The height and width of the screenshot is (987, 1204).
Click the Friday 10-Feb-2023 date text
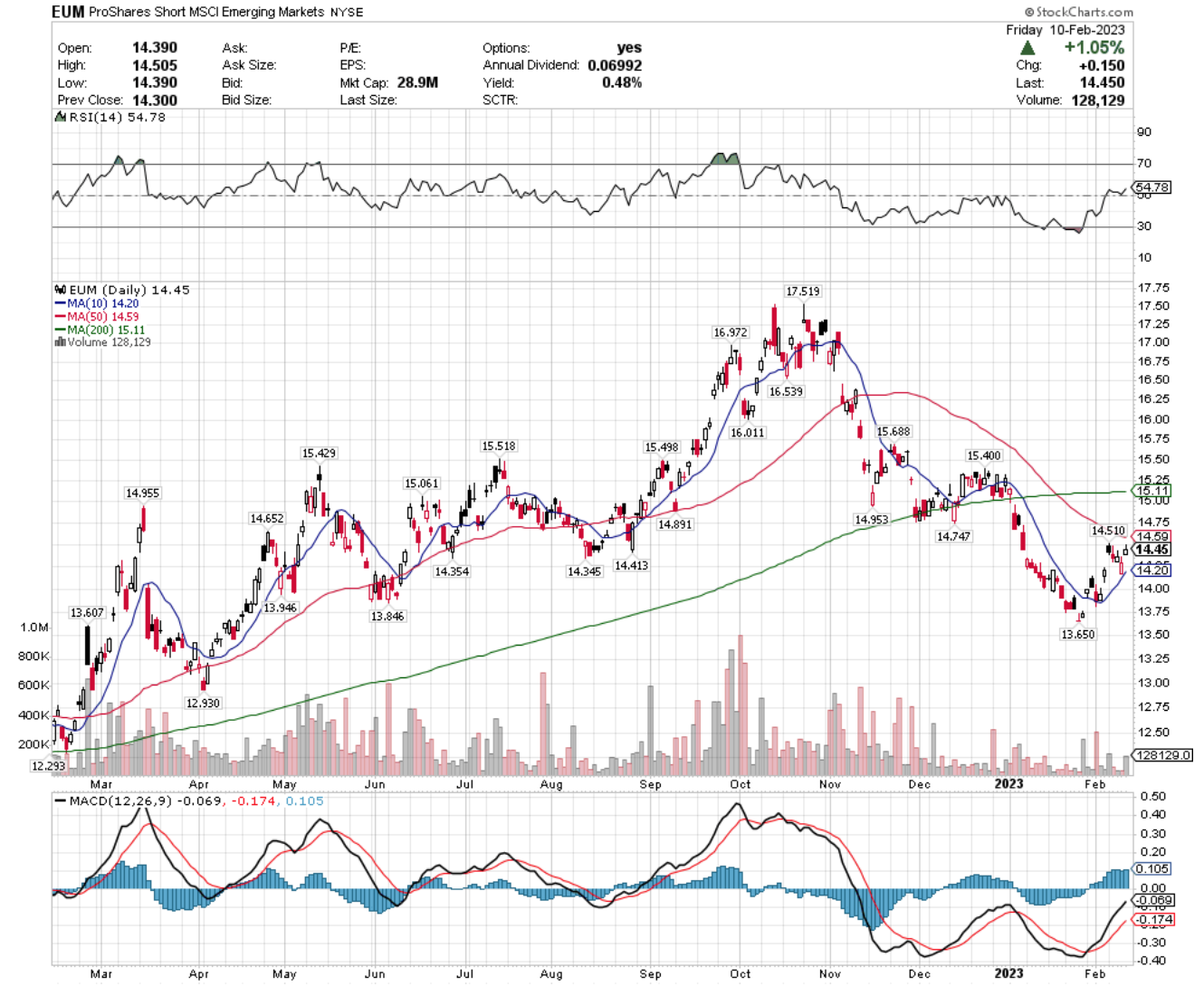point(1065,30)
